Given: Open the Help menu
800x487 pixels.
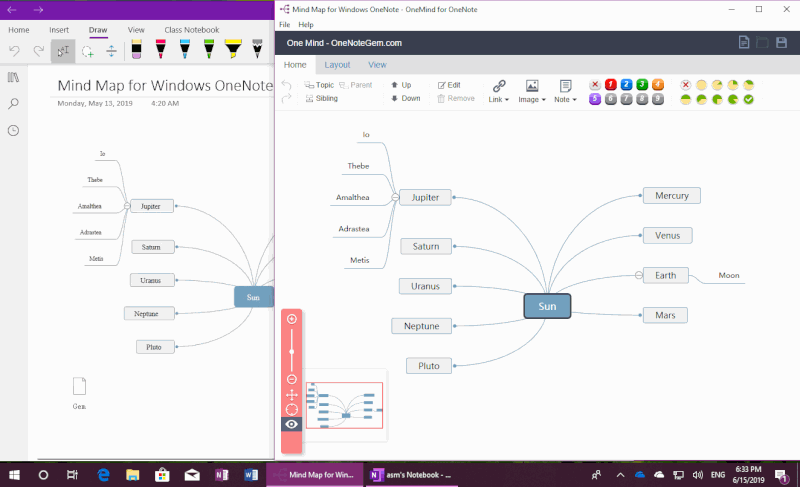Looking at the screenshot, I should point(306,24).
